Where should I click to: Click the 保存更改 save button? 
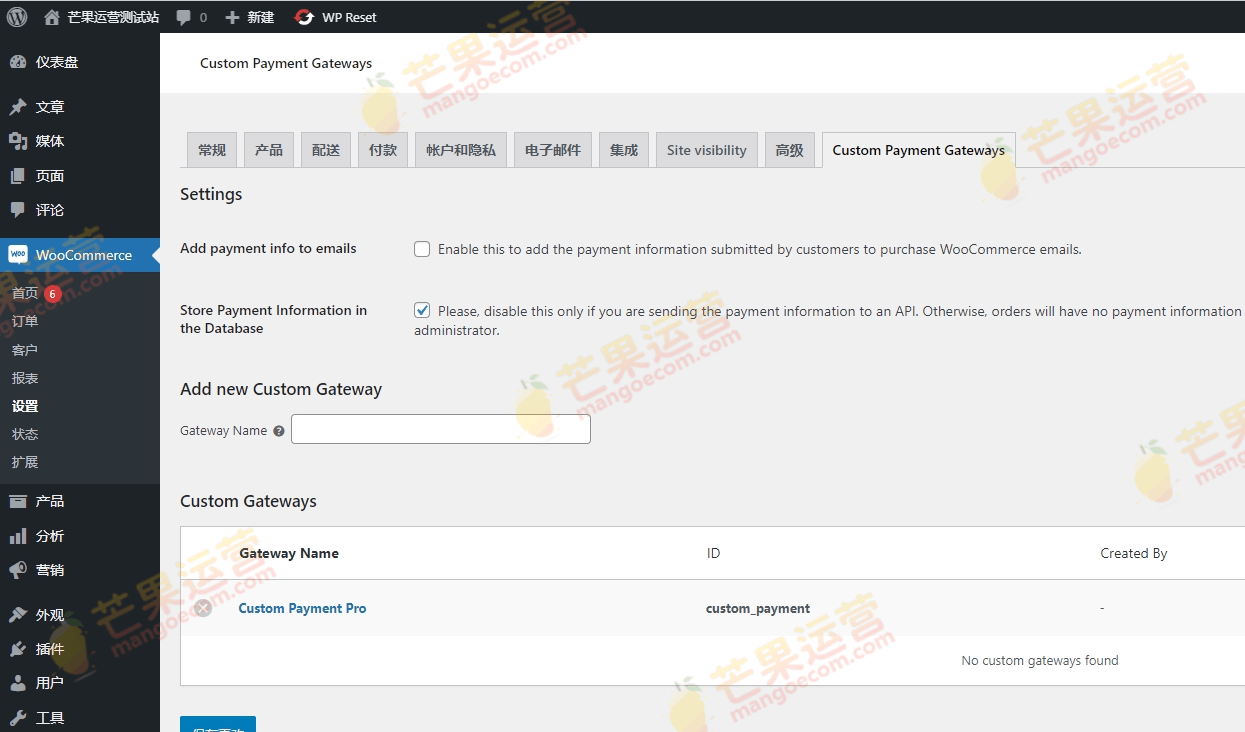217,727
